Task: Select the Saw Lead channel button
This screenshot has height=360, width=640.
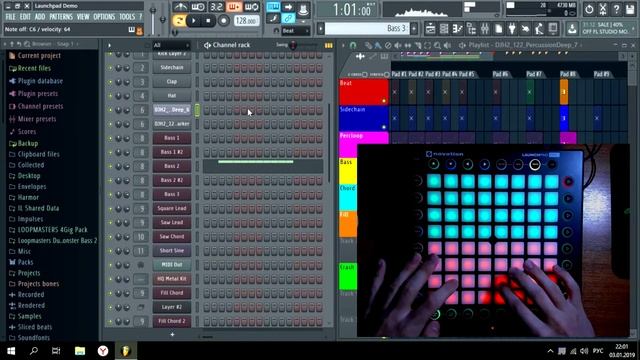Action: pyautogui.click(x=172, y=222)
